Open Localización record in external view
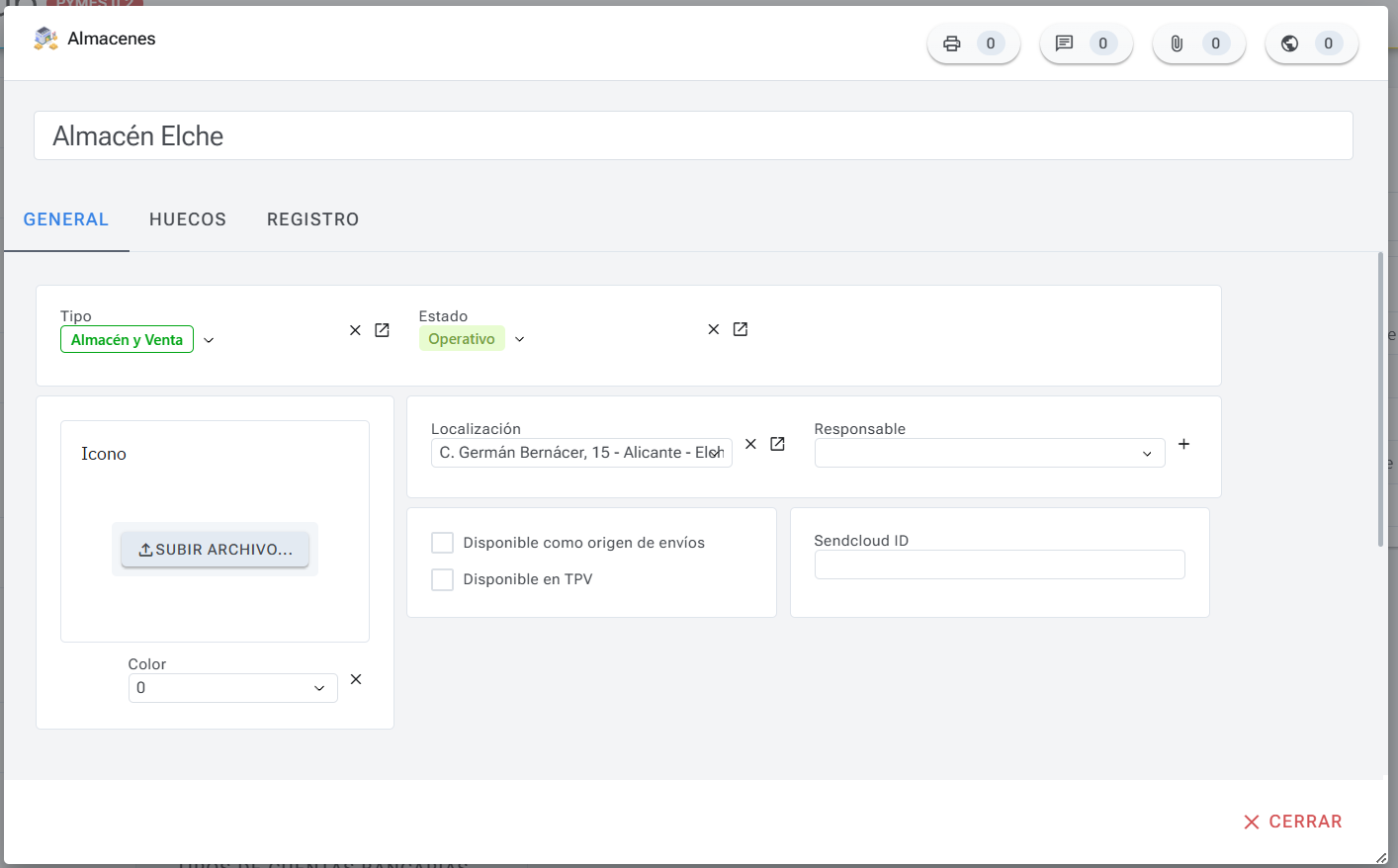The width and height of the screenshot is (1398, 868). [x=778, y=444]
